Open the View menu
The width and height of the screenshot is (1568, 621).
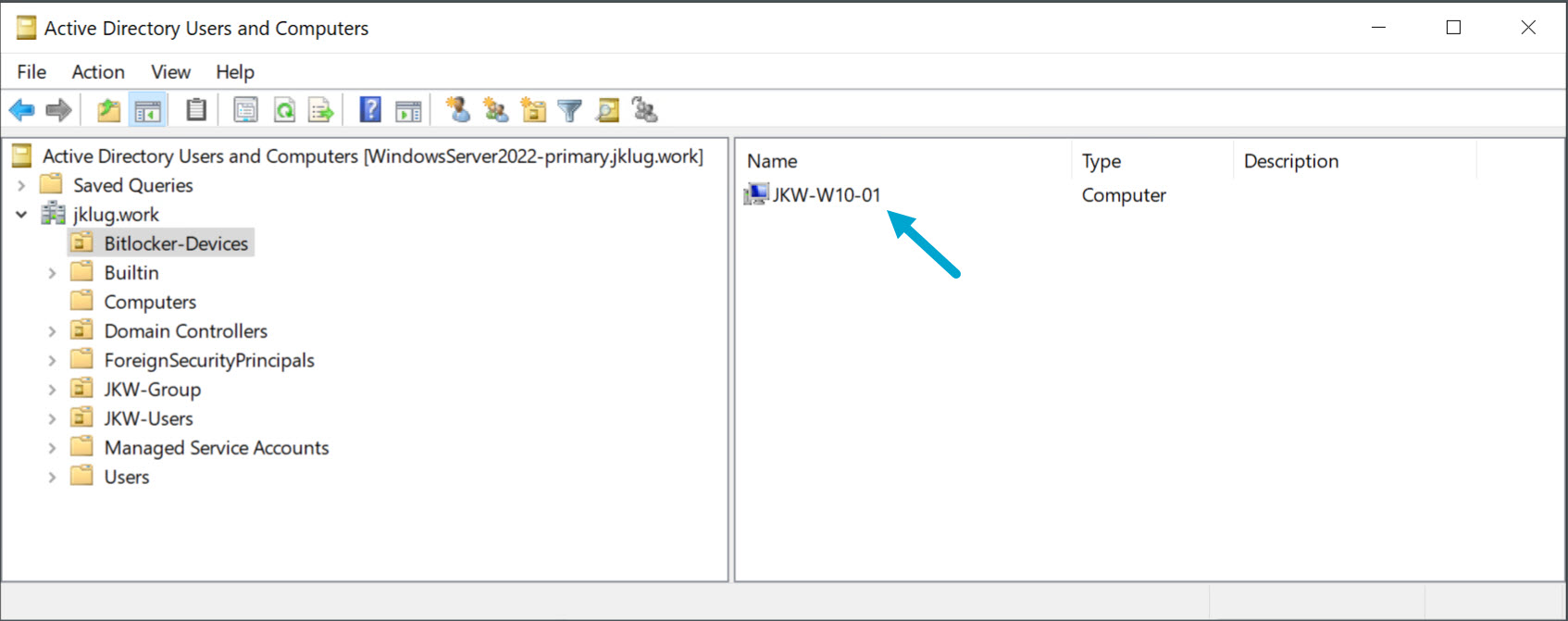coord(171,71)
